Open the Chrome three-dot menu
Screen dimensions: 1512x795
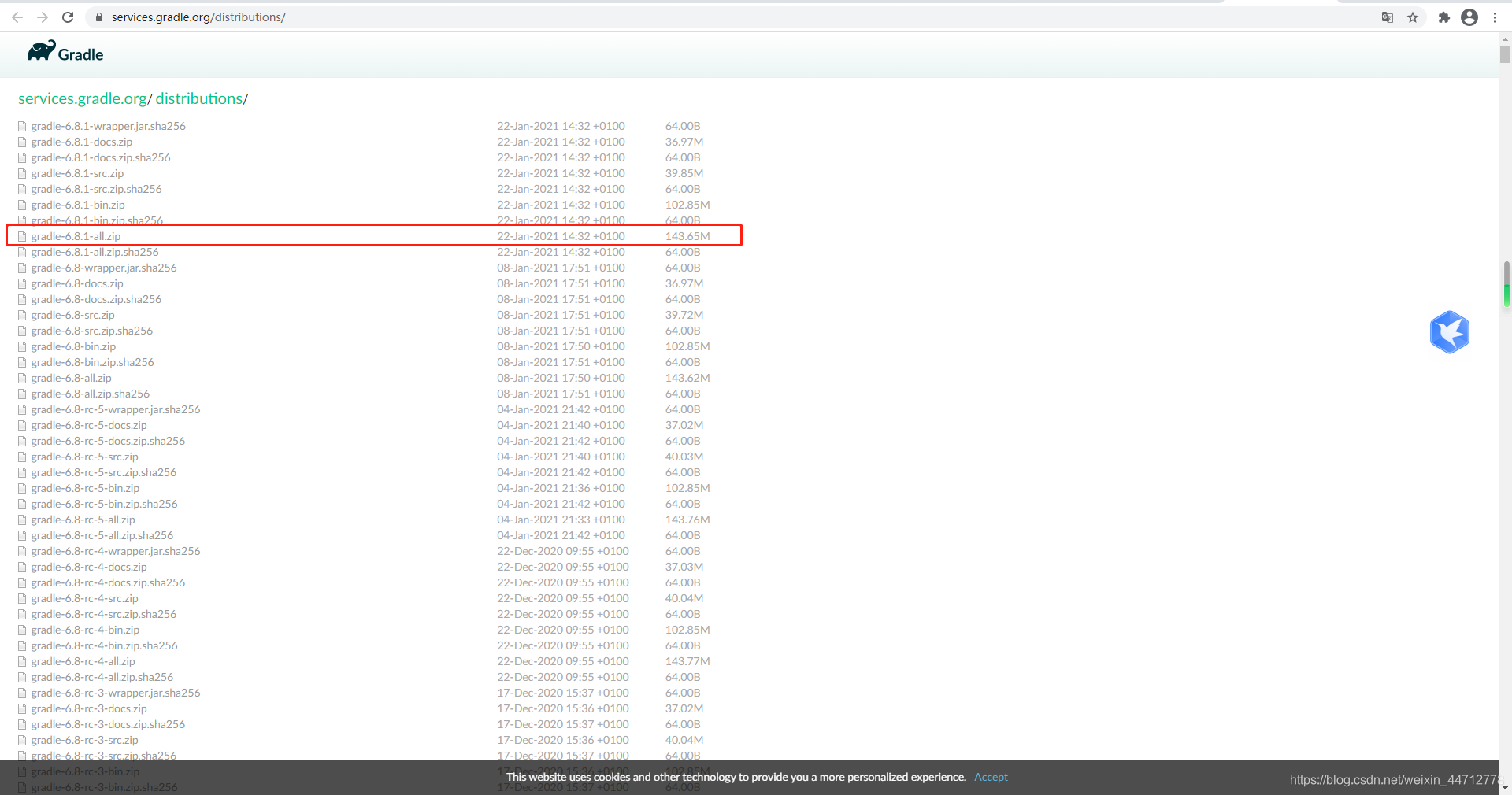(1495, 17)
